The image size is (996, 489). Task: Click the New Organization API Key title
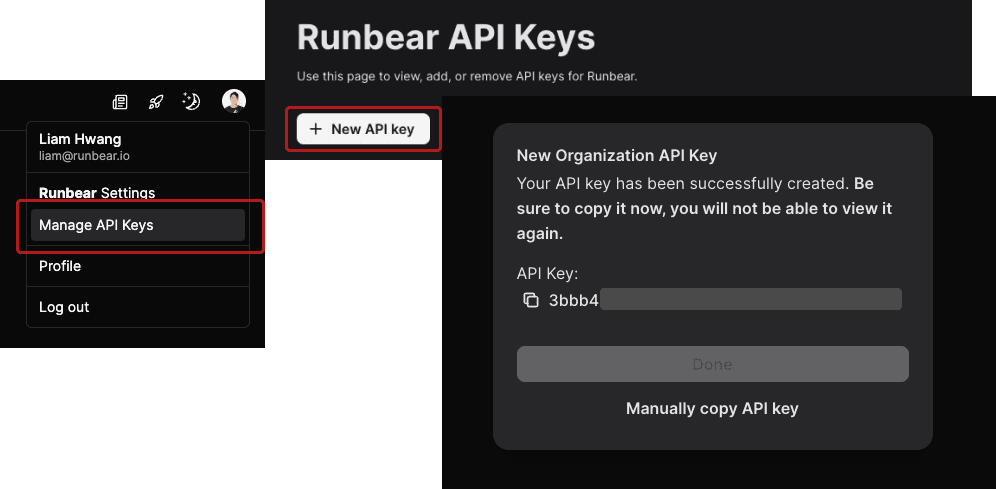pos(617,156)
